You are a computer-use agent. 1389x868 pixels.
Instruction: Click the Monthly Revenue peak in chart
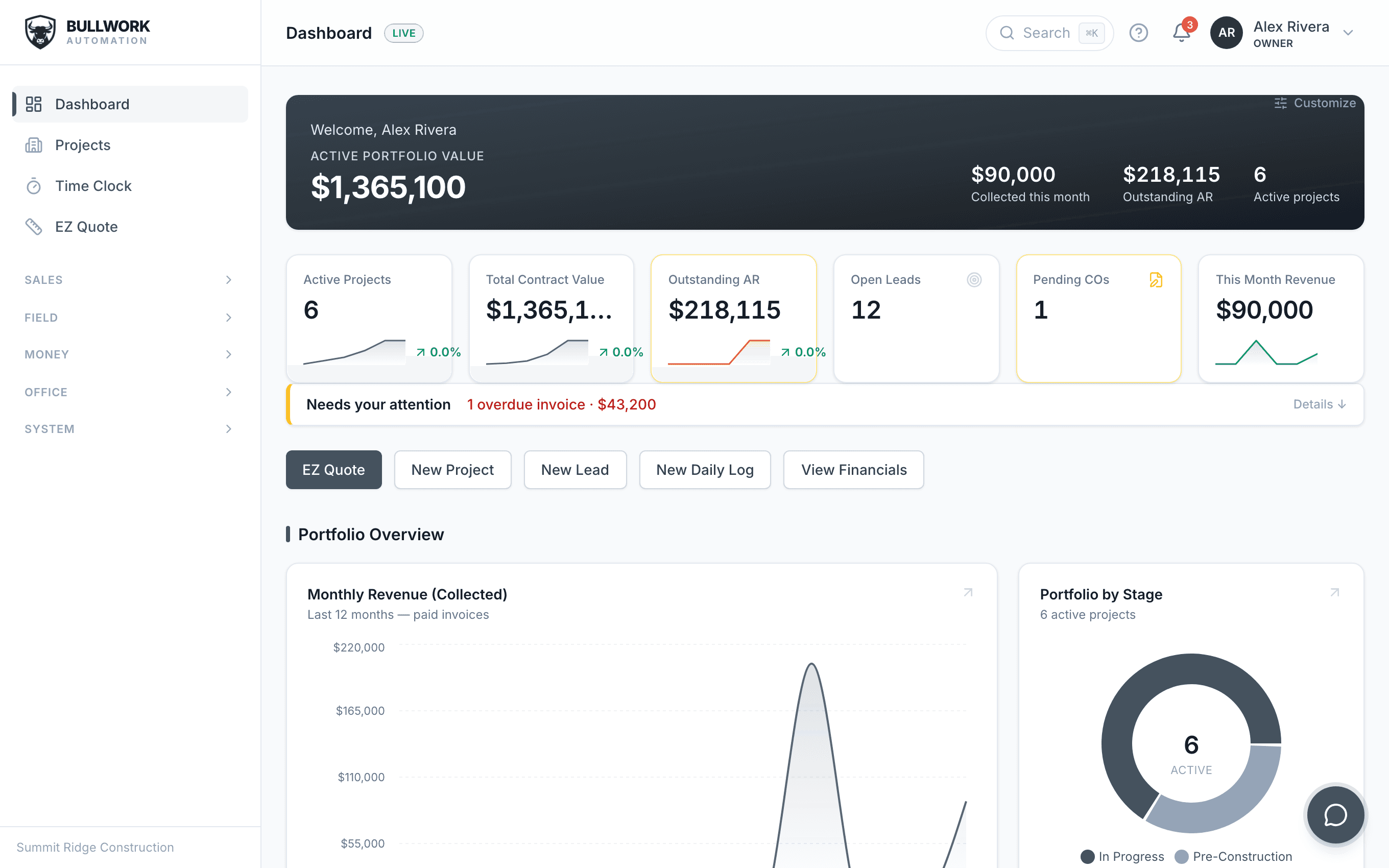click(x=811, y=665)
